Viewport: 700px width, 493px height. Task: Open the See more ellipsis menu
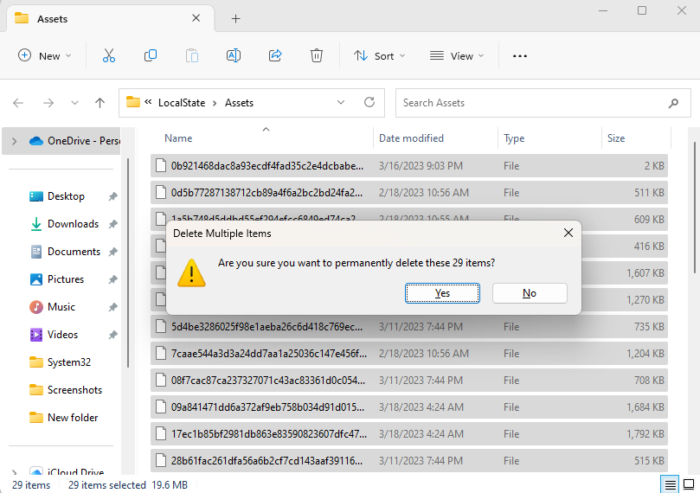coord(519,56)
